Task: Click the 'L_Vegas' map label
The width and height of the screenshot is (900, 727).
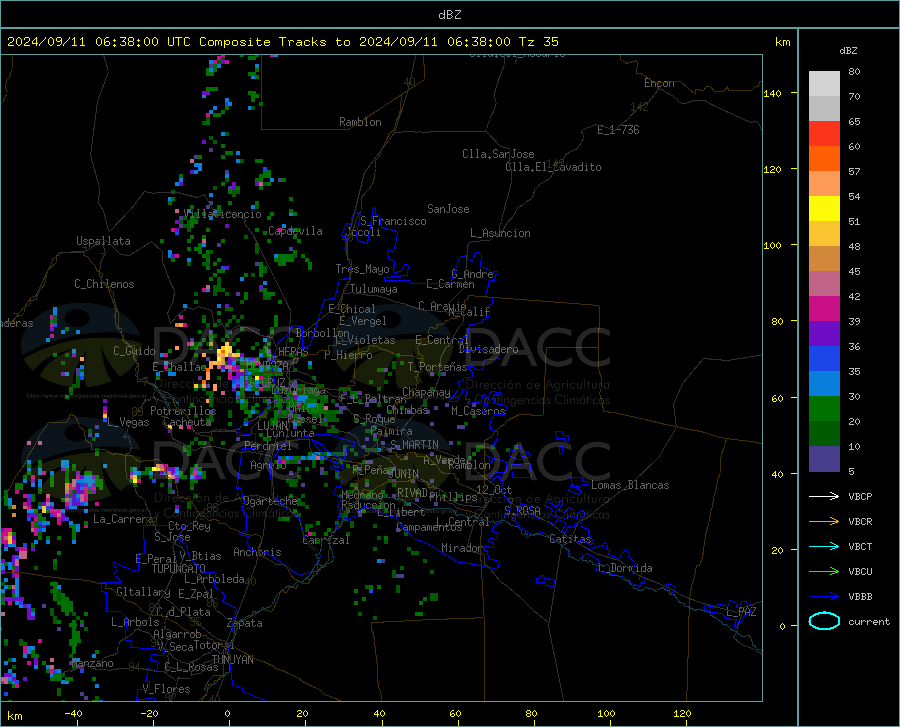Action: [129, 422]
